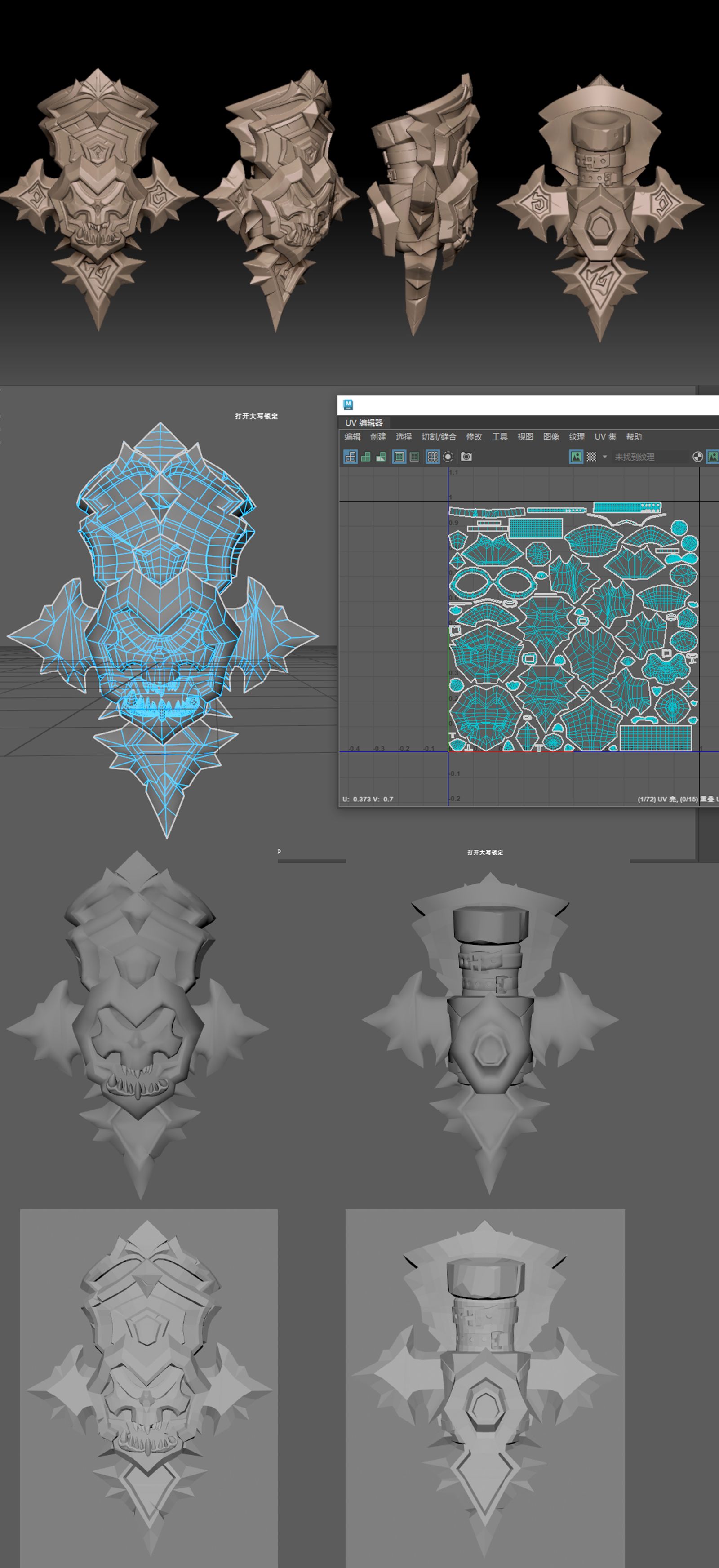
Task: Click the Maya logo in UV editor title bar
Action: click(348, 405)
